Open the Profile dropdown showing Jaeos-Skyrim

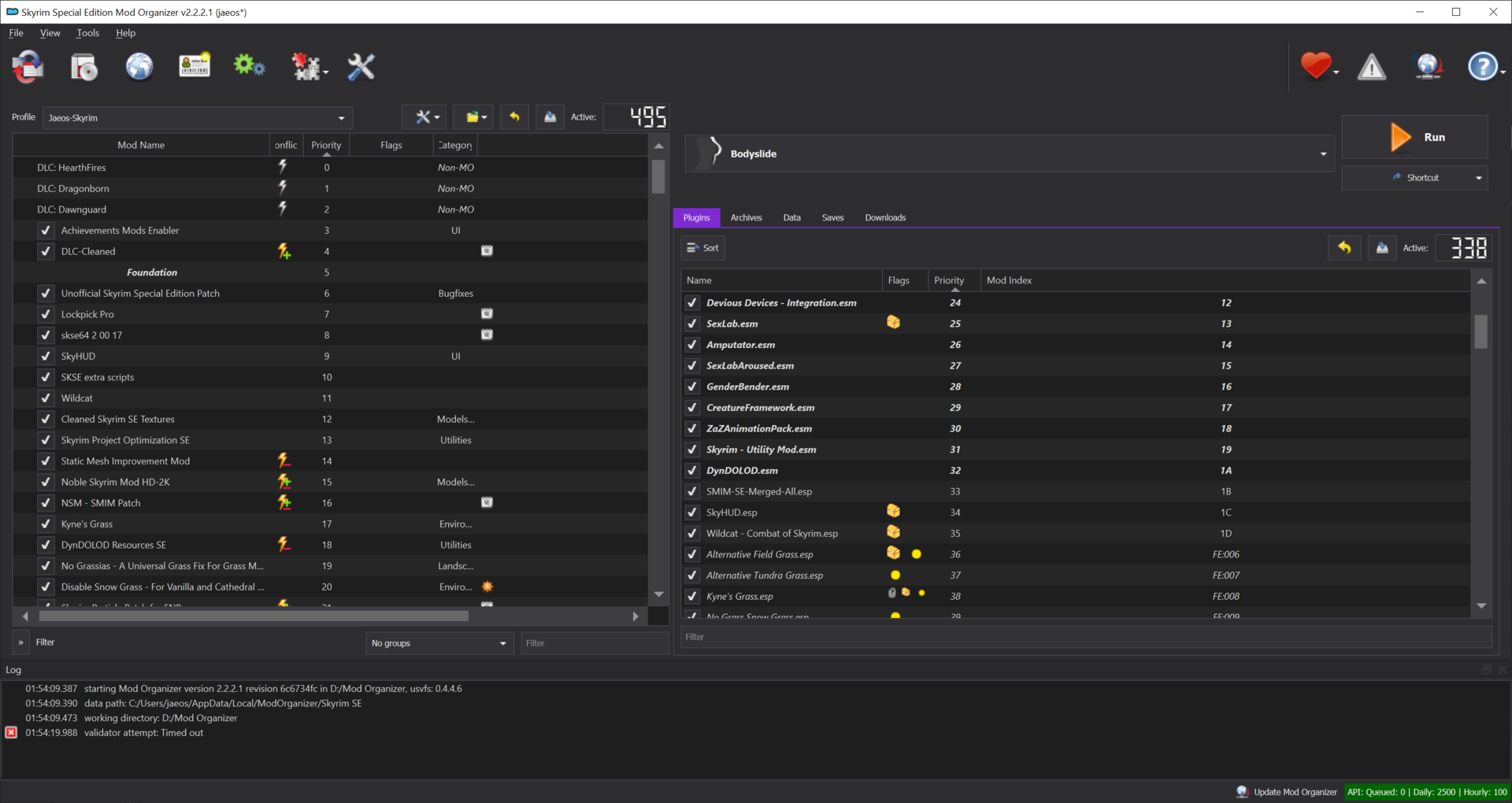click(197, 118)
